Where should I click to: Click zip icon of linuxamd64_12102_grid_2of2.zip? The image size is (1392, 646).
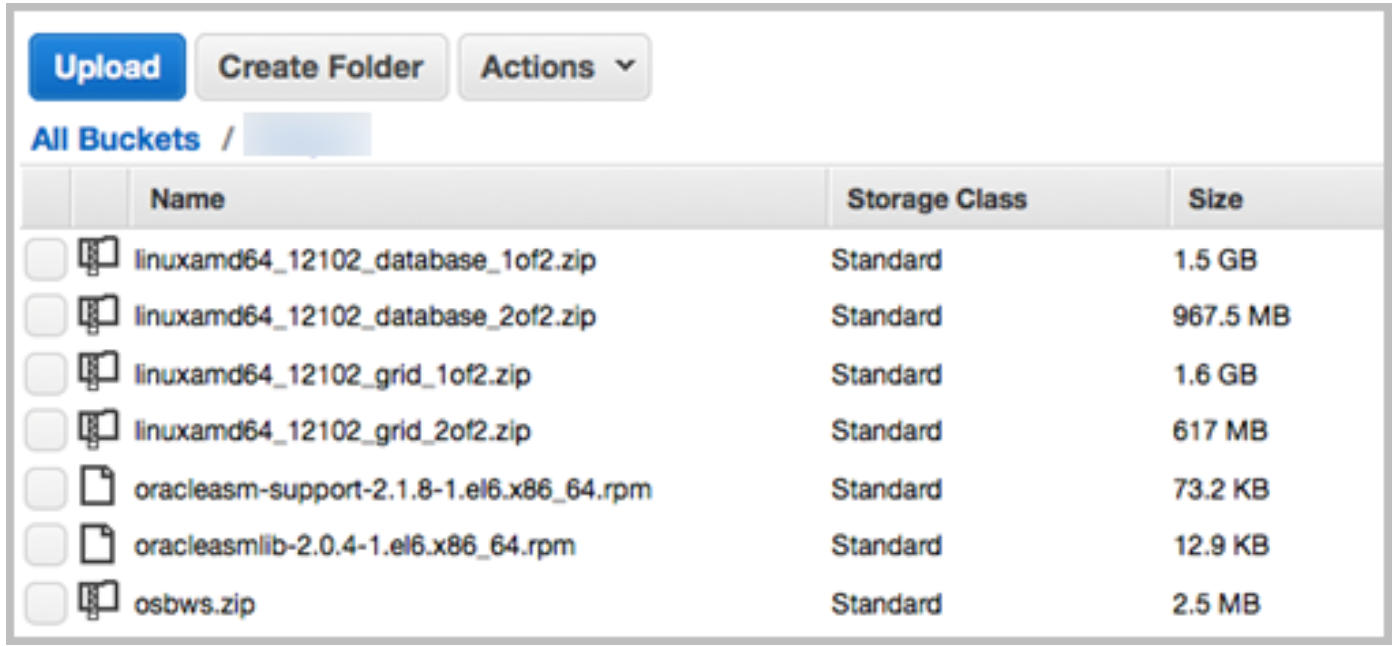[98, 430]
